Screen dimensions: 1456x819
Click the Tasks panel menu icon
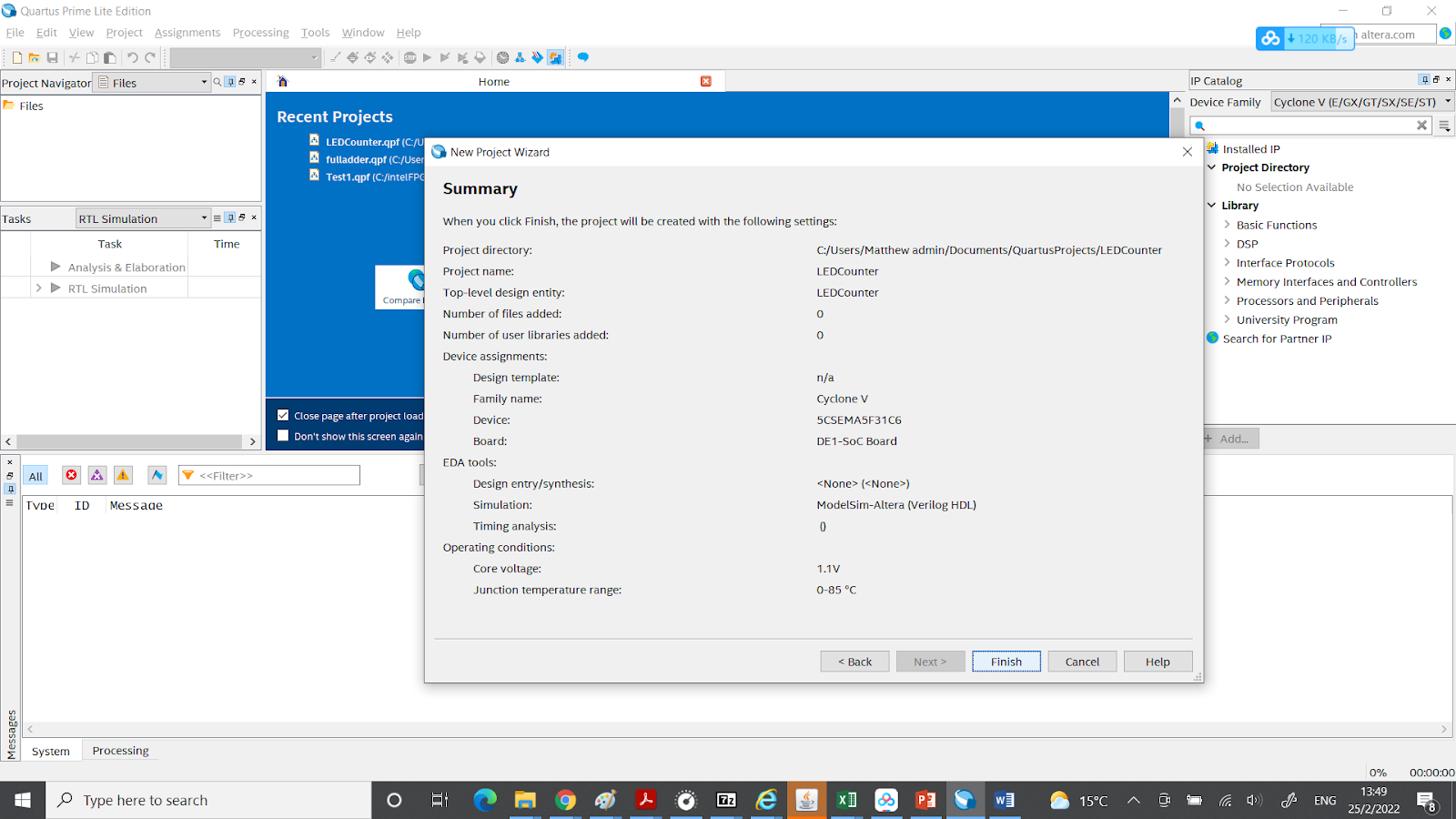click(217, 217)
